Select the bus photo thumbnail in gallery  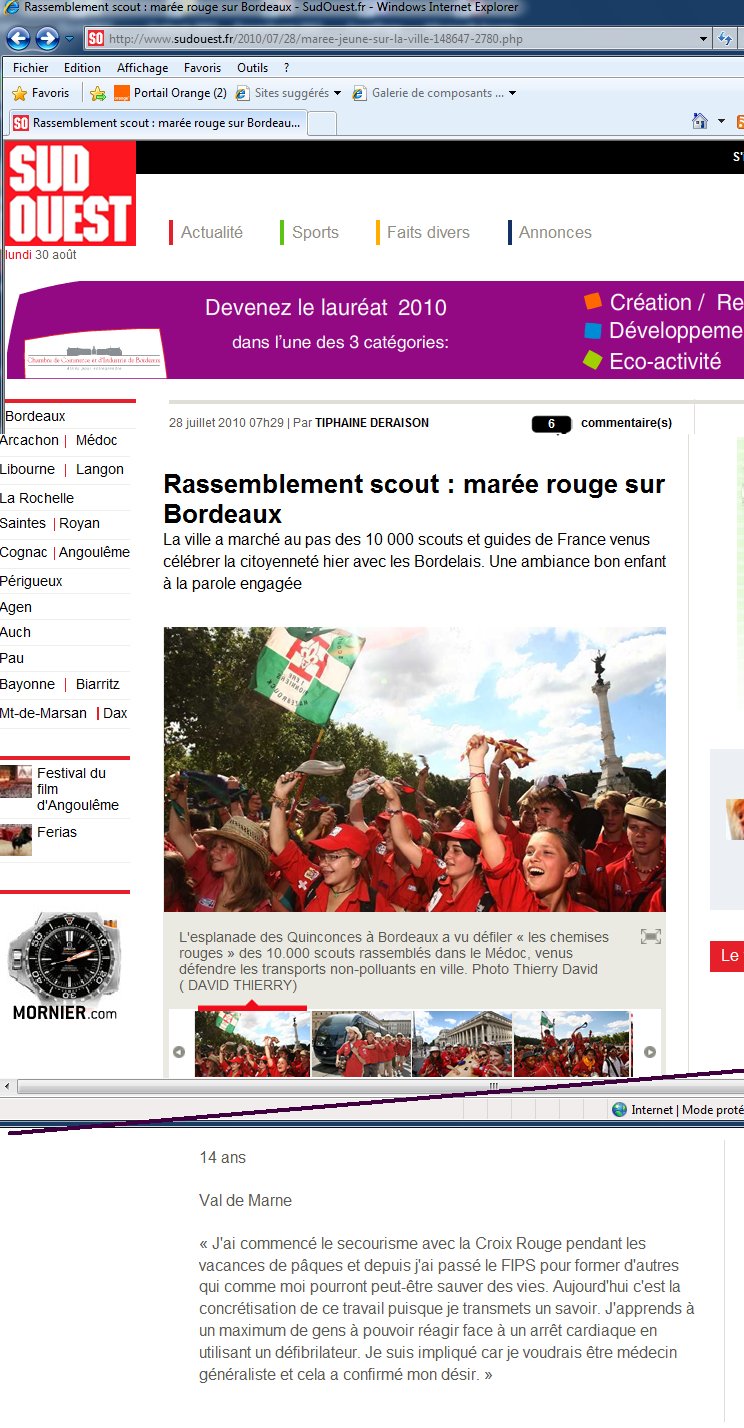click(361, 1043)
